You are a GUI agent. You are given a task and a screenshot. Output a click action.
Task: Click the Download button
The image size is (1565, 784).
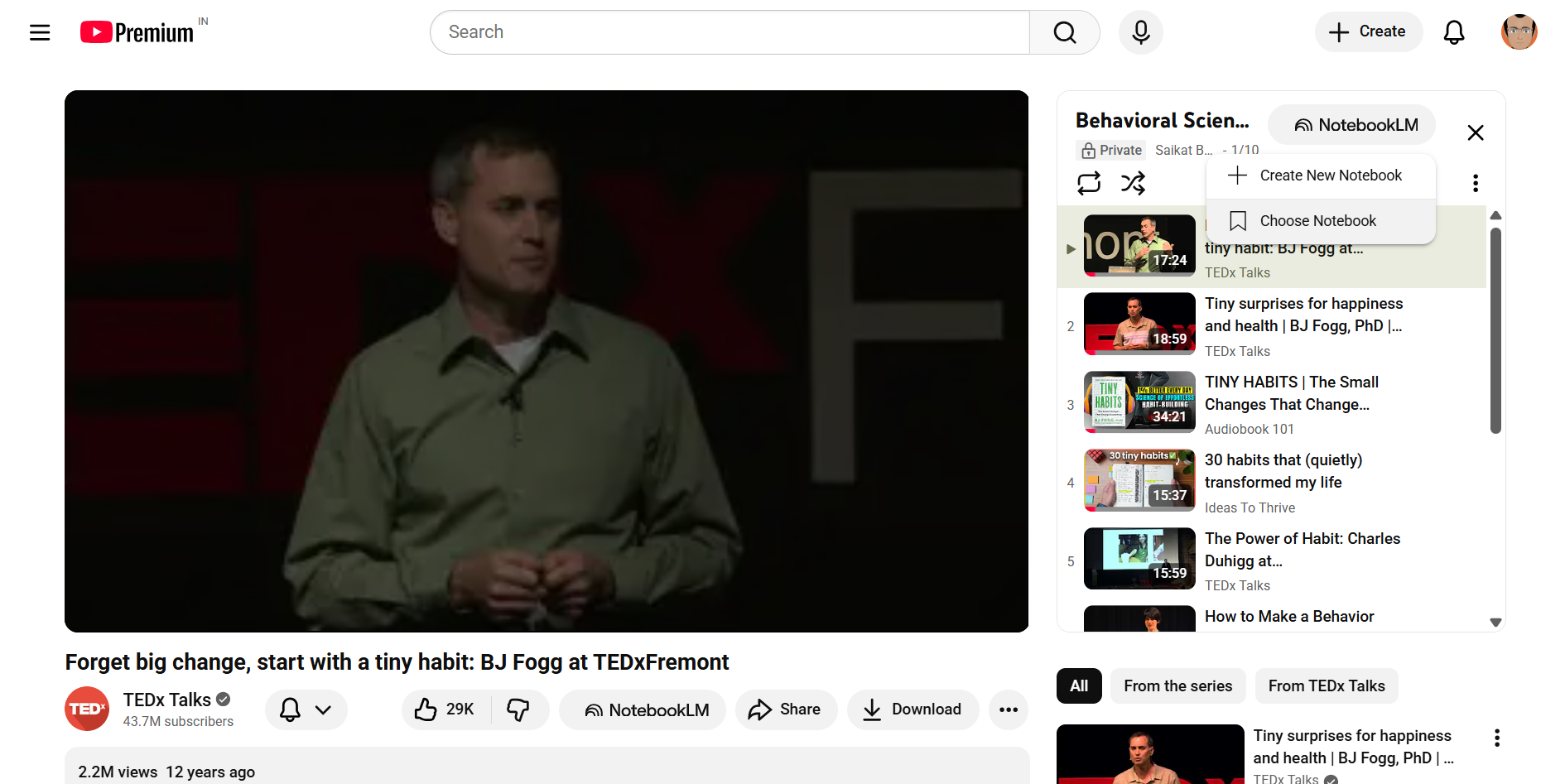coord(913,709)
